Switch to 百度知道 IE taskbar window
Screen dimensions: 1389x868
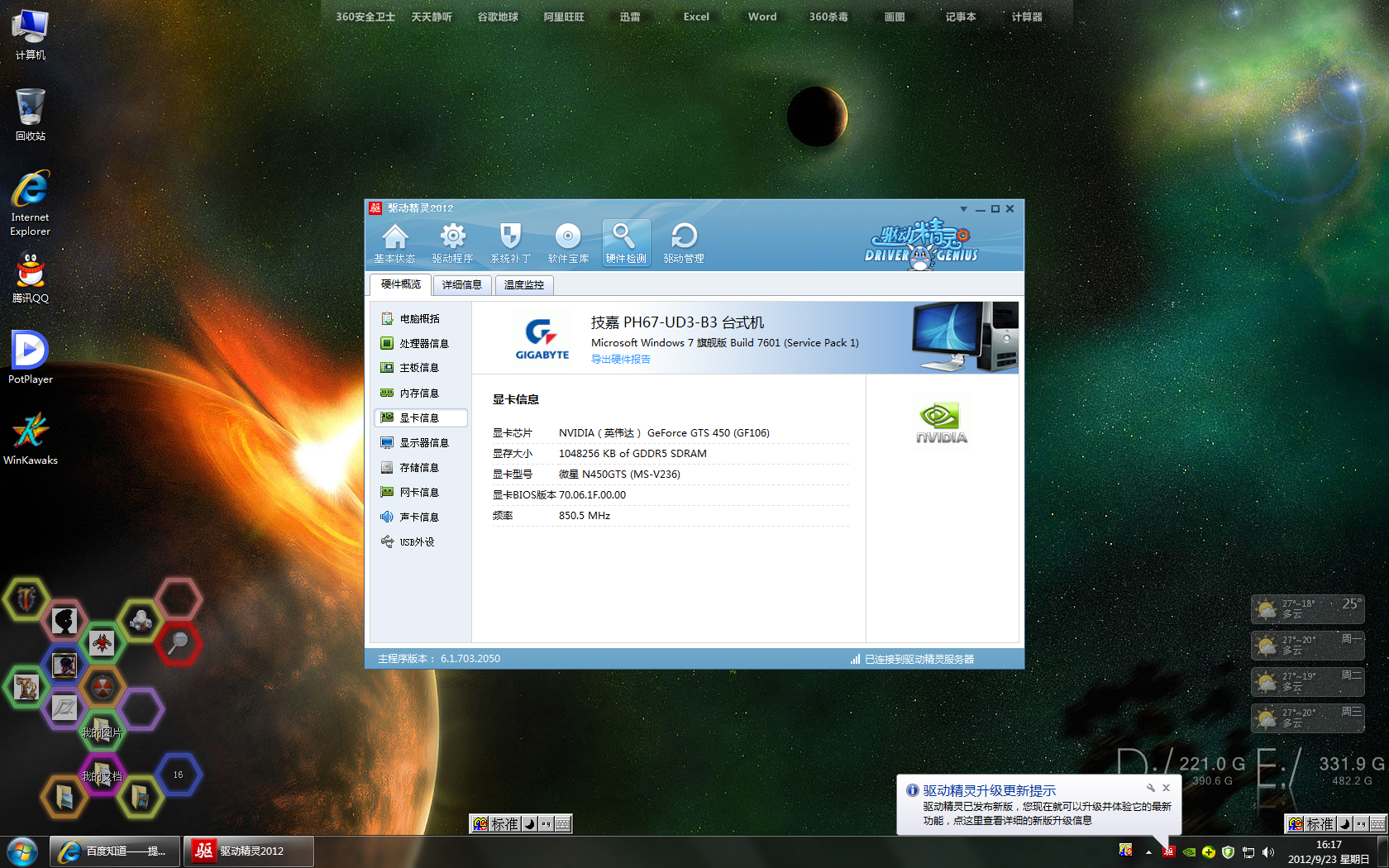115,851
